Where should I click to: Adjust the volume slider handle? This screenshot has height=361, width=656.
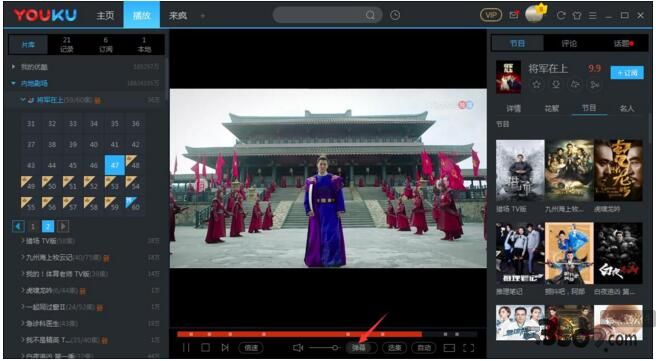tap(335, 348)
